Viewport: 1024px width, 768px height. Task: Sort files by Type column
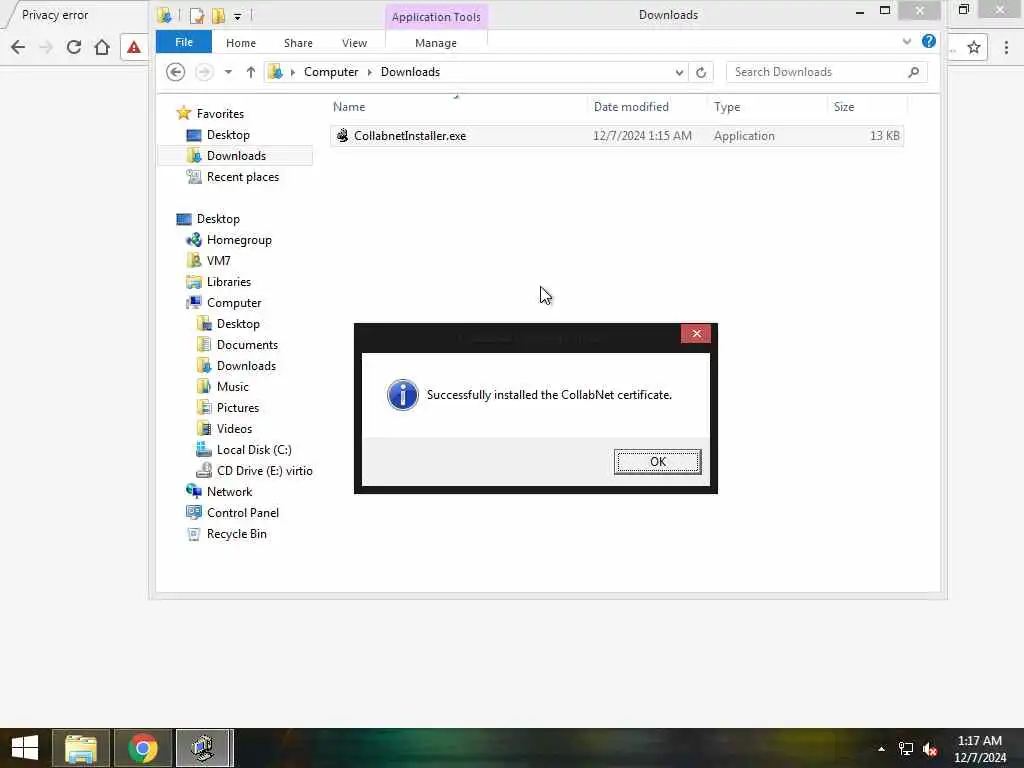pos(727,106)
